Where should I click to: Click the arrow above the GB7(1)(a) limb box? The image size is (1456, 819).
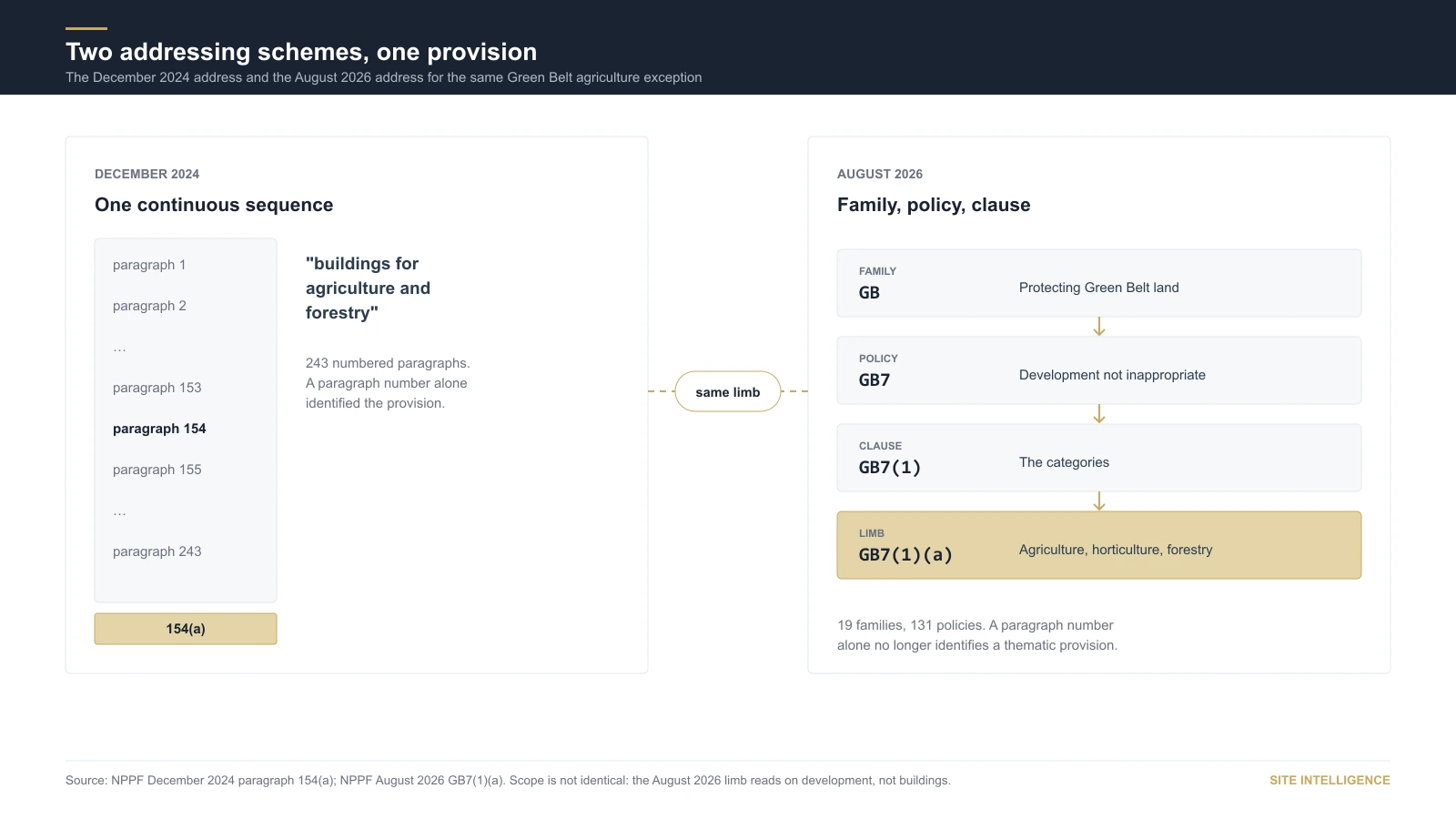(x=1099, y=501)
